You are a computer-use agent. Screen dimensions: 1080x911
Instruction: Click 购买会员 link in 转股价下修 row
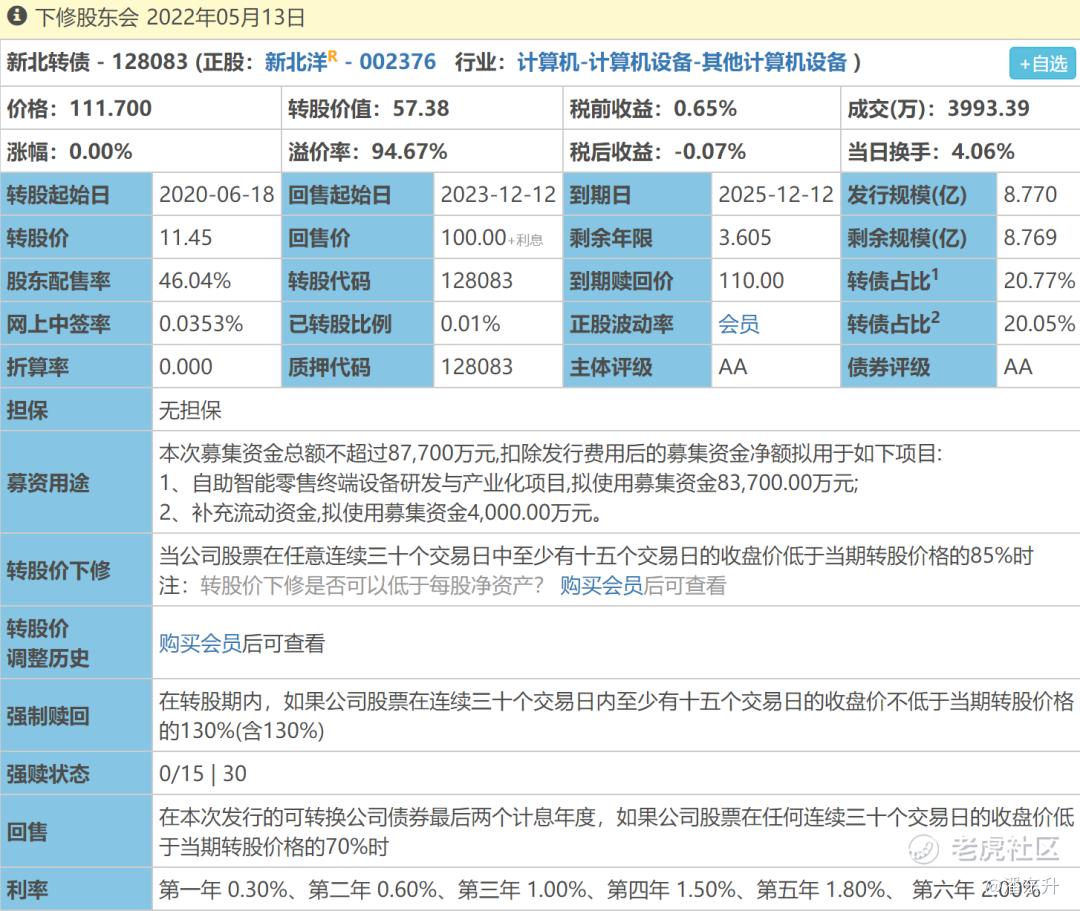pyautogui.click(x=601, y=586)
